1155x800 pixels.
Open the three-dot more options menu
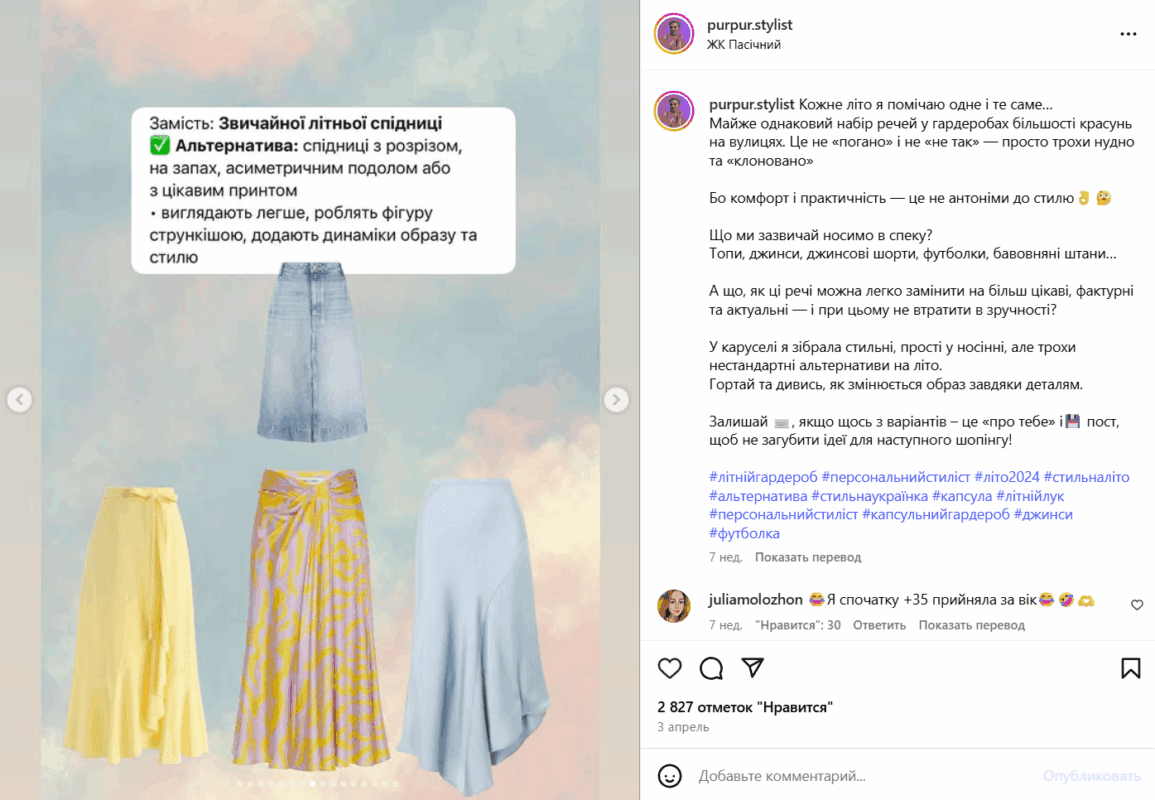(1128, 34)
